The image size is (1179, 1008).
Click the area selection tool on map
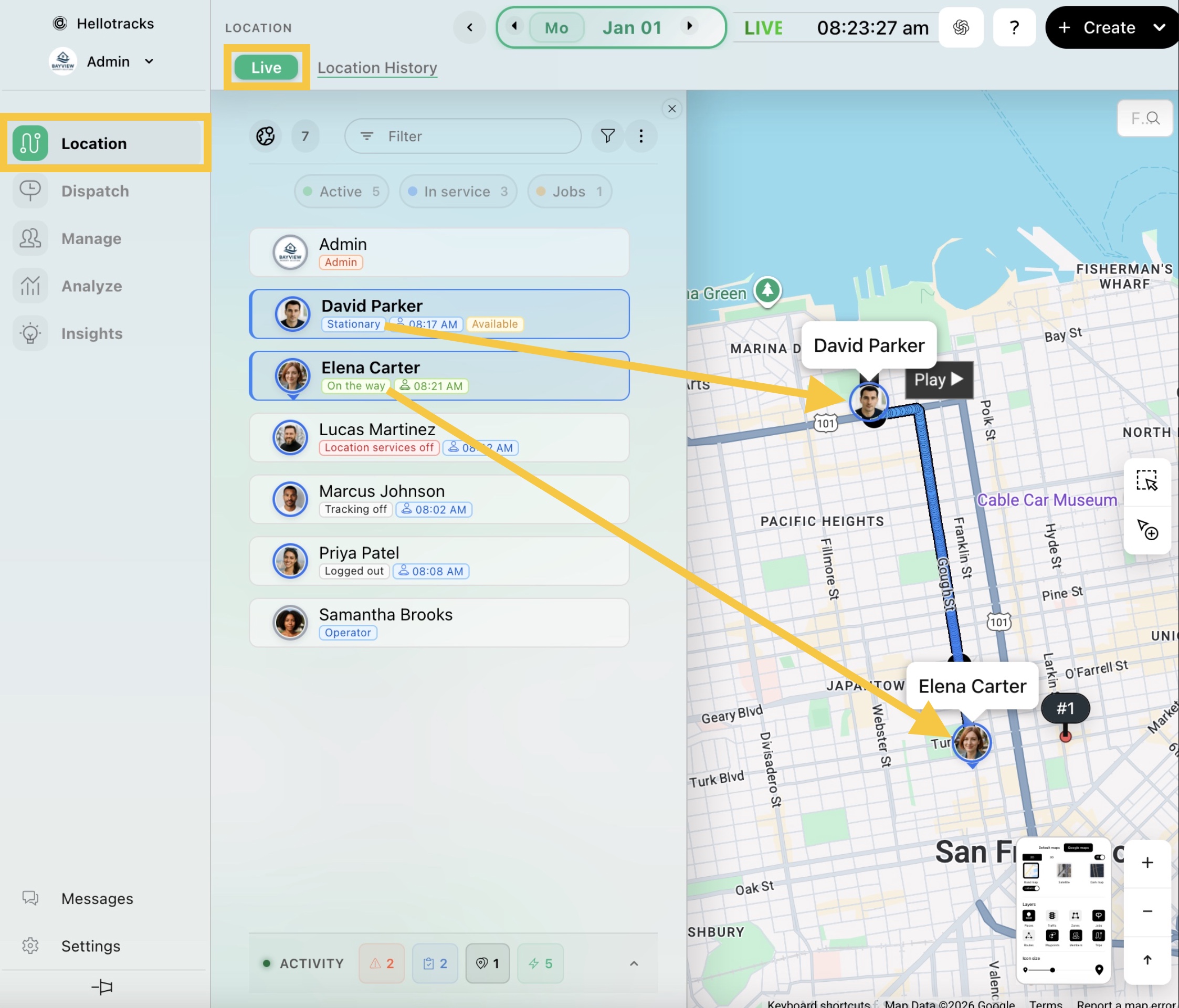tap(1146, 481)
